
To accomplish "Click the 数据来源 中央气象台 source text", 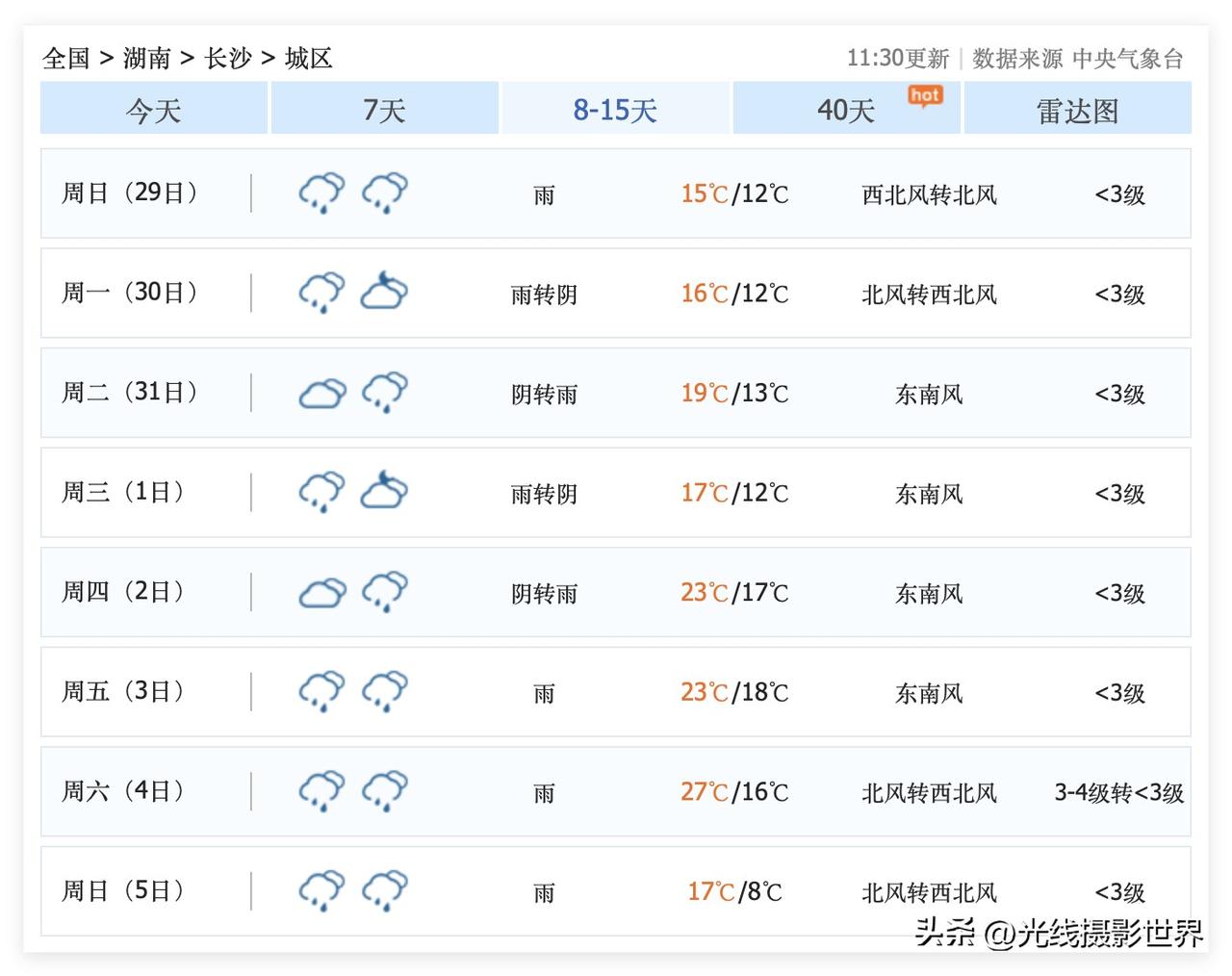I will [x=1077, y=58].
